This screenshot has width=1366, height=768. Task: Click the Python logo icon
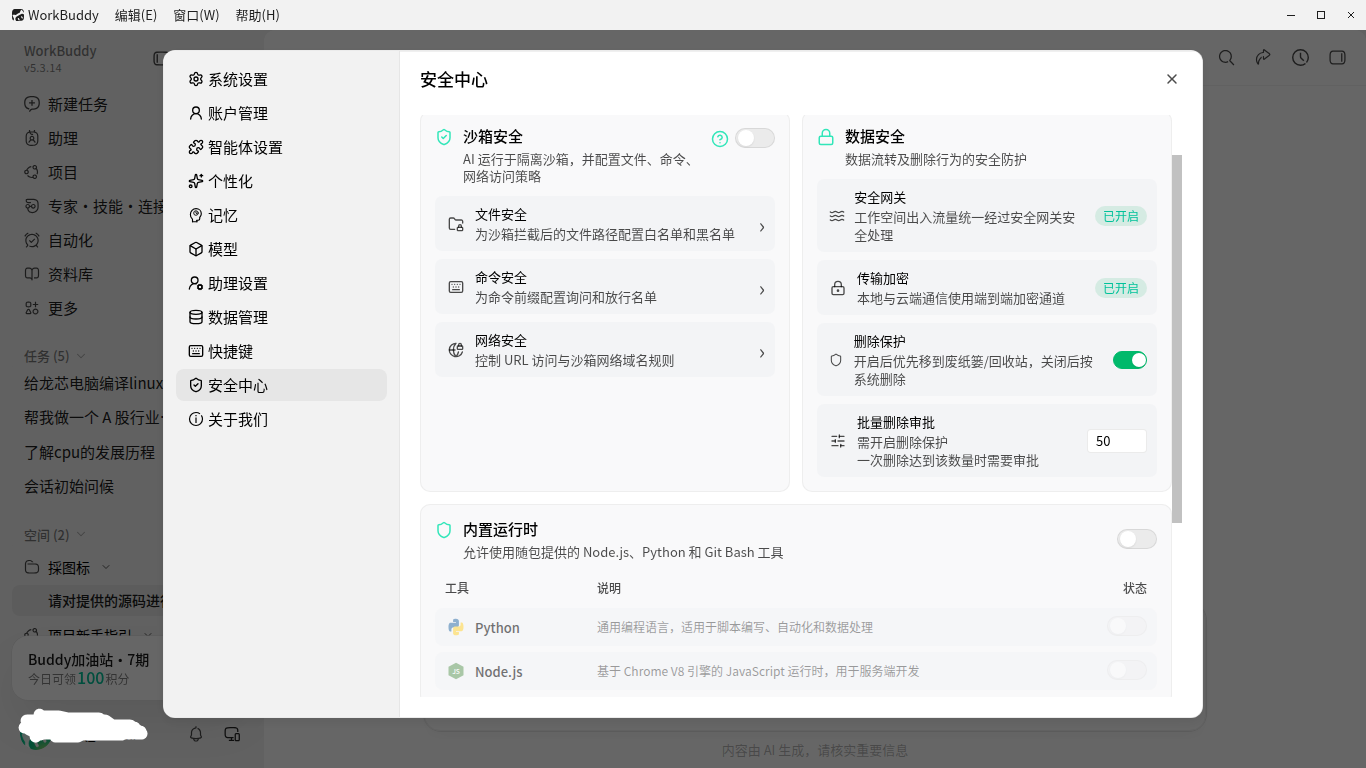(456, 628)
